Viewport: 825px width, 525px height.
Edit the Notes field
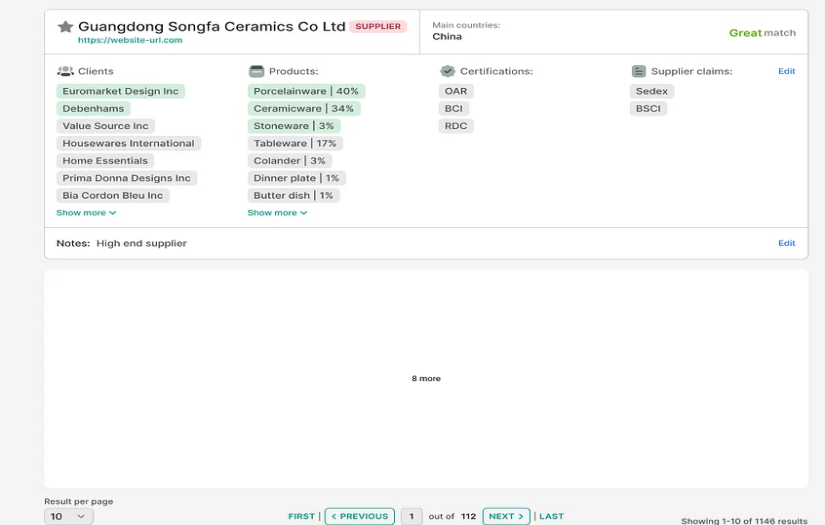pos(787,243)
